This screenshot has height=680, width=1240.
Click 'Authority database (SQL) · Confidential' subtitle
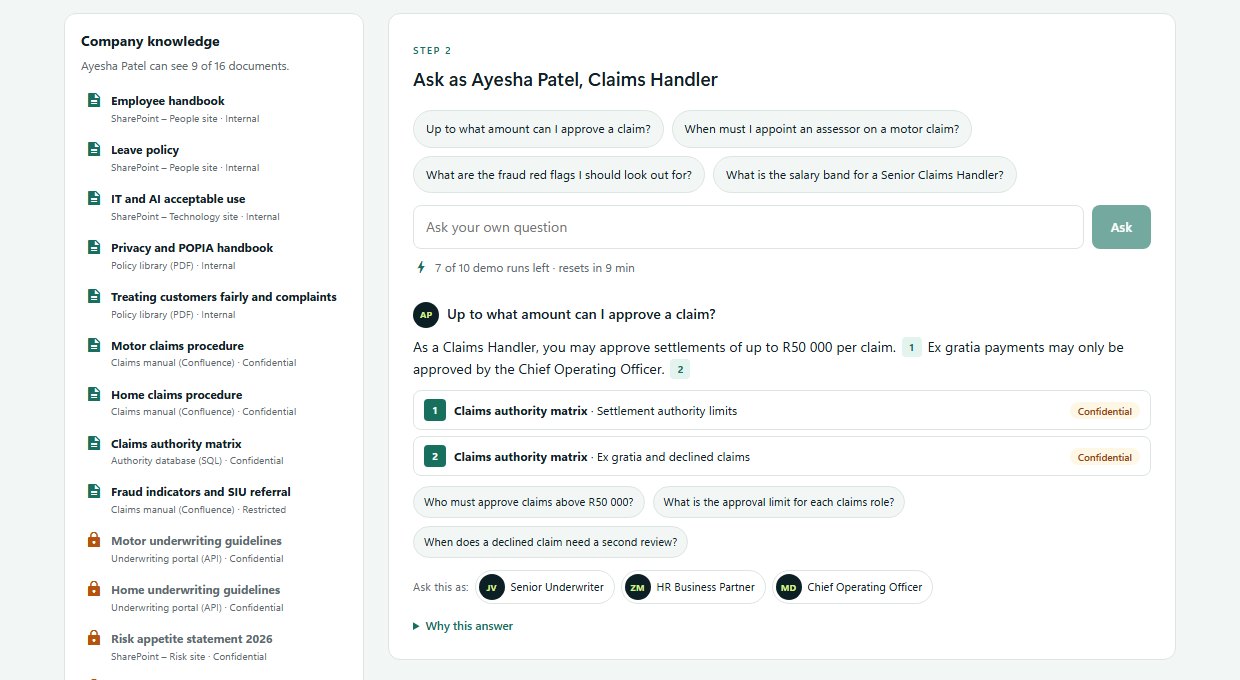point(197,461)
